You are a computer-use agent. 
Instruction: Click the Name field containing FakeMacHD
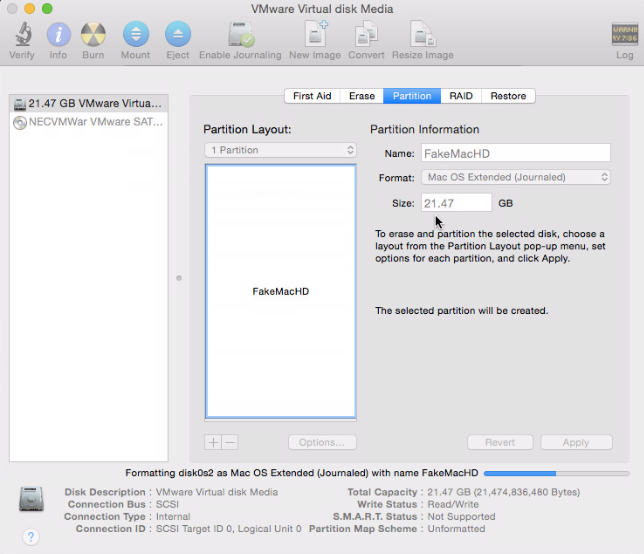516,153
